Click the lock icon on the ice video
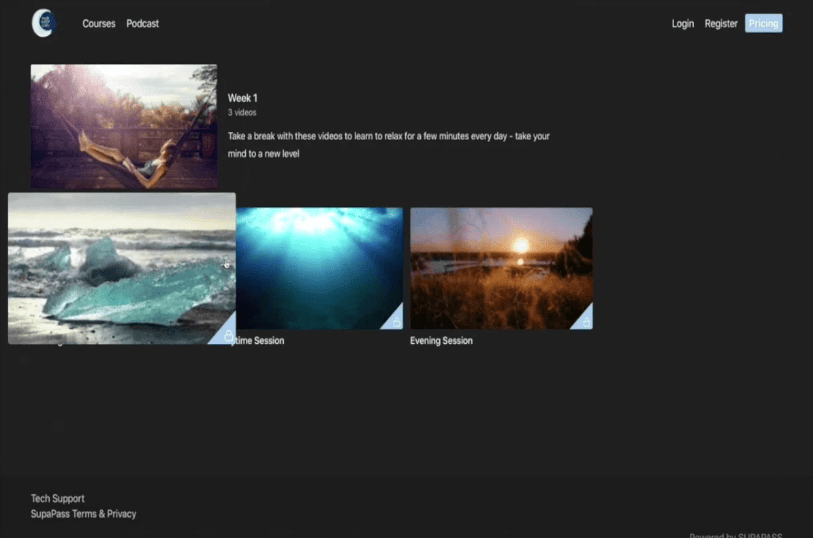This screenshot has width=813, height=538. [x=228, y=335]
